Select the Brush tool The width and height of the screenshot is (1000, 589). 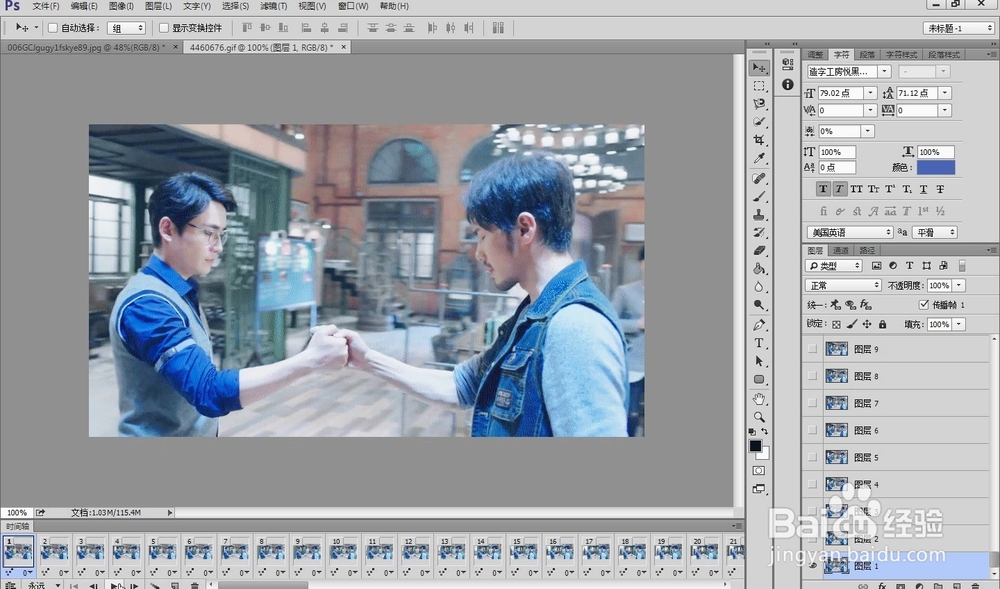(758, 196)
